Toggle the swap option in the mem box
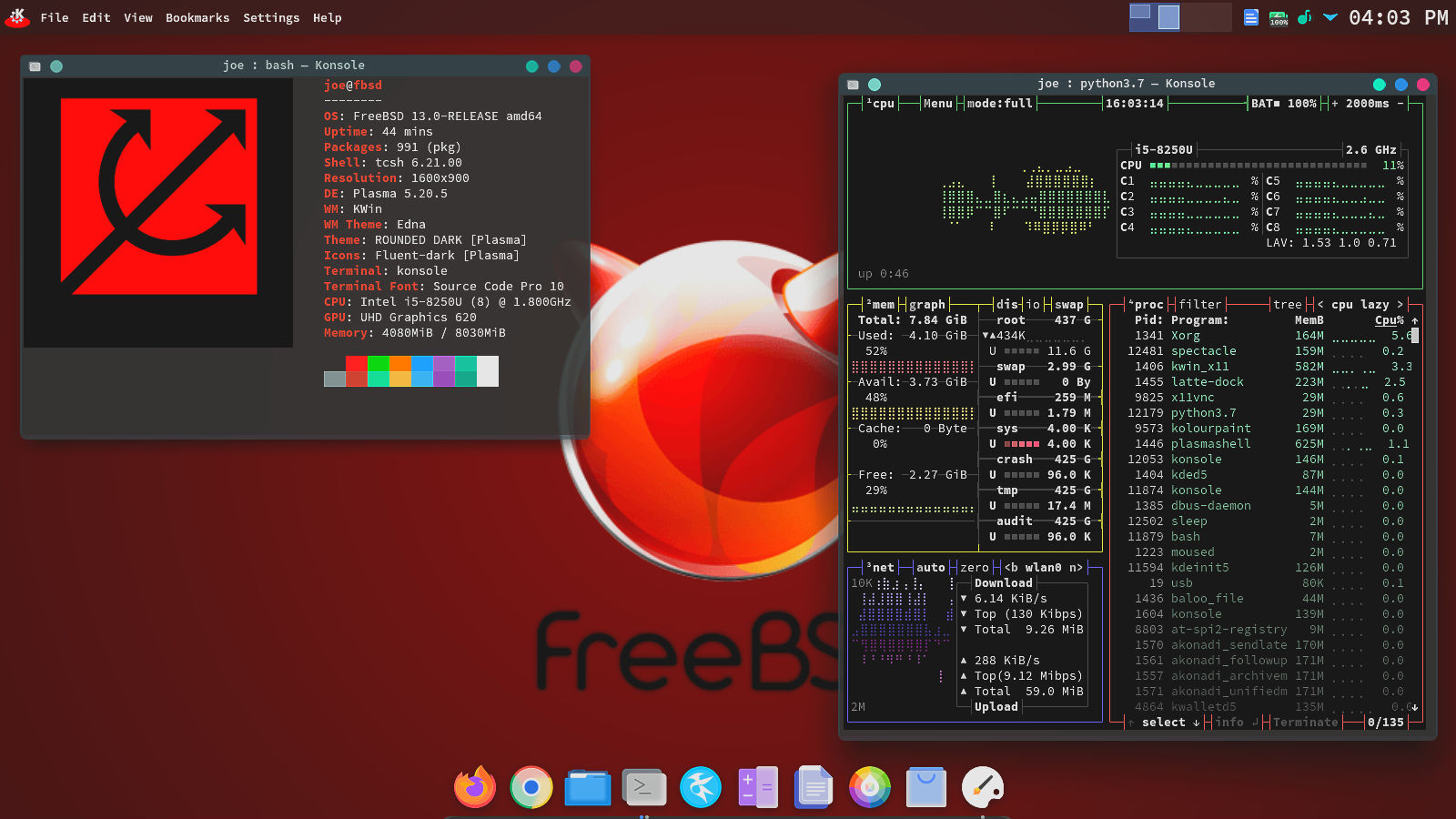Image resolution: width=1456 pixels, height=819 pixels. click(x=1069, y=305)
